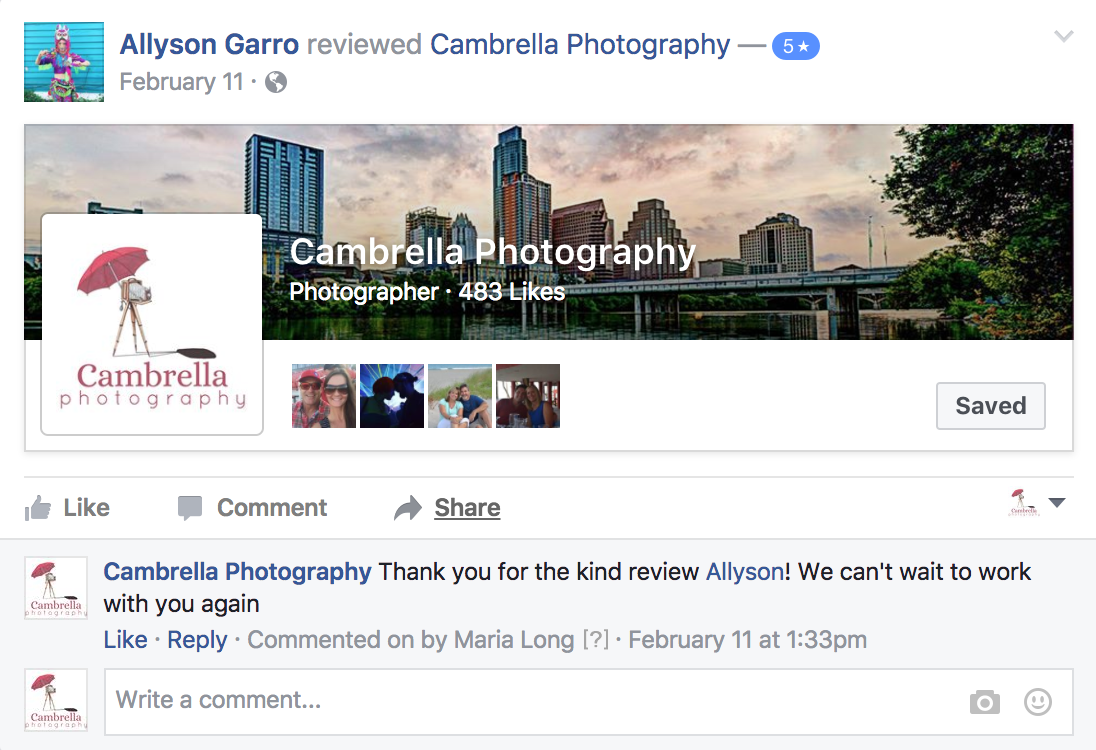Click the 5 star rating badge
Viewport: 1096px width, 750px height.
pyautogui.click(x=795, y=46)
